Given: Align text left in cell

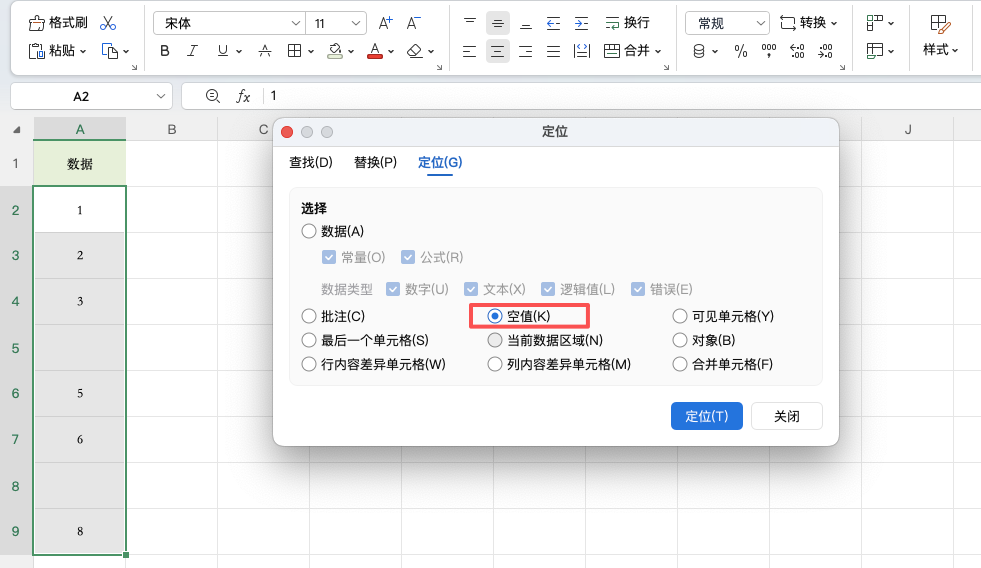Looking at the screenshot, I should [x=469, y=51].
